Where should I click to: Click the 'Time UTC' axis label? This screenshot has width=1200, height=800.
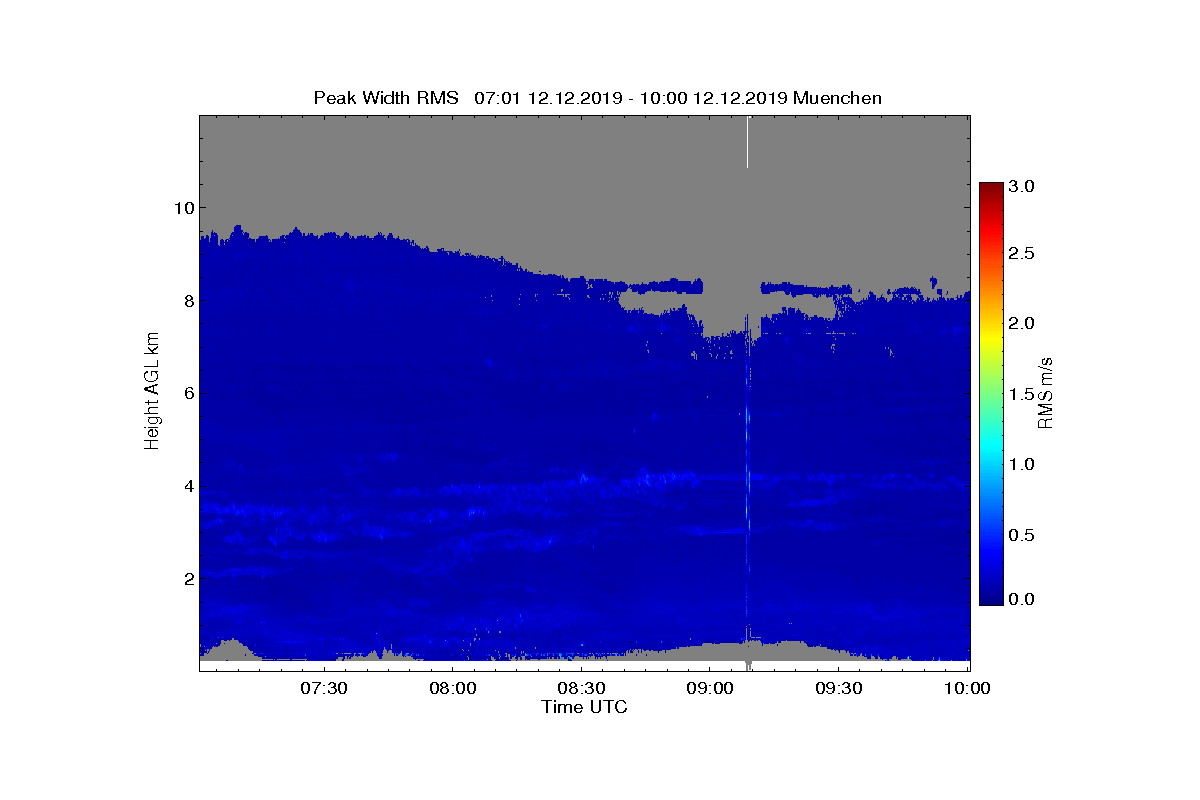pos(584,707)
